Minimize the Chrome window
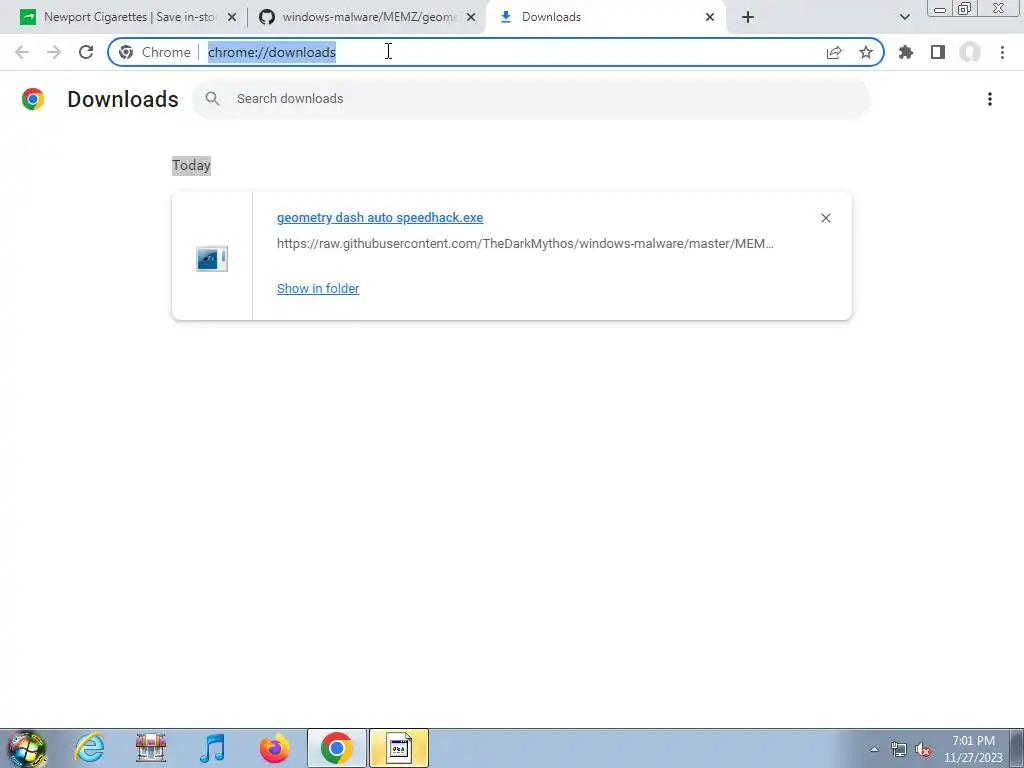Screen dimensions: 1024x768 pyautogui.click(x=940, y=8)
